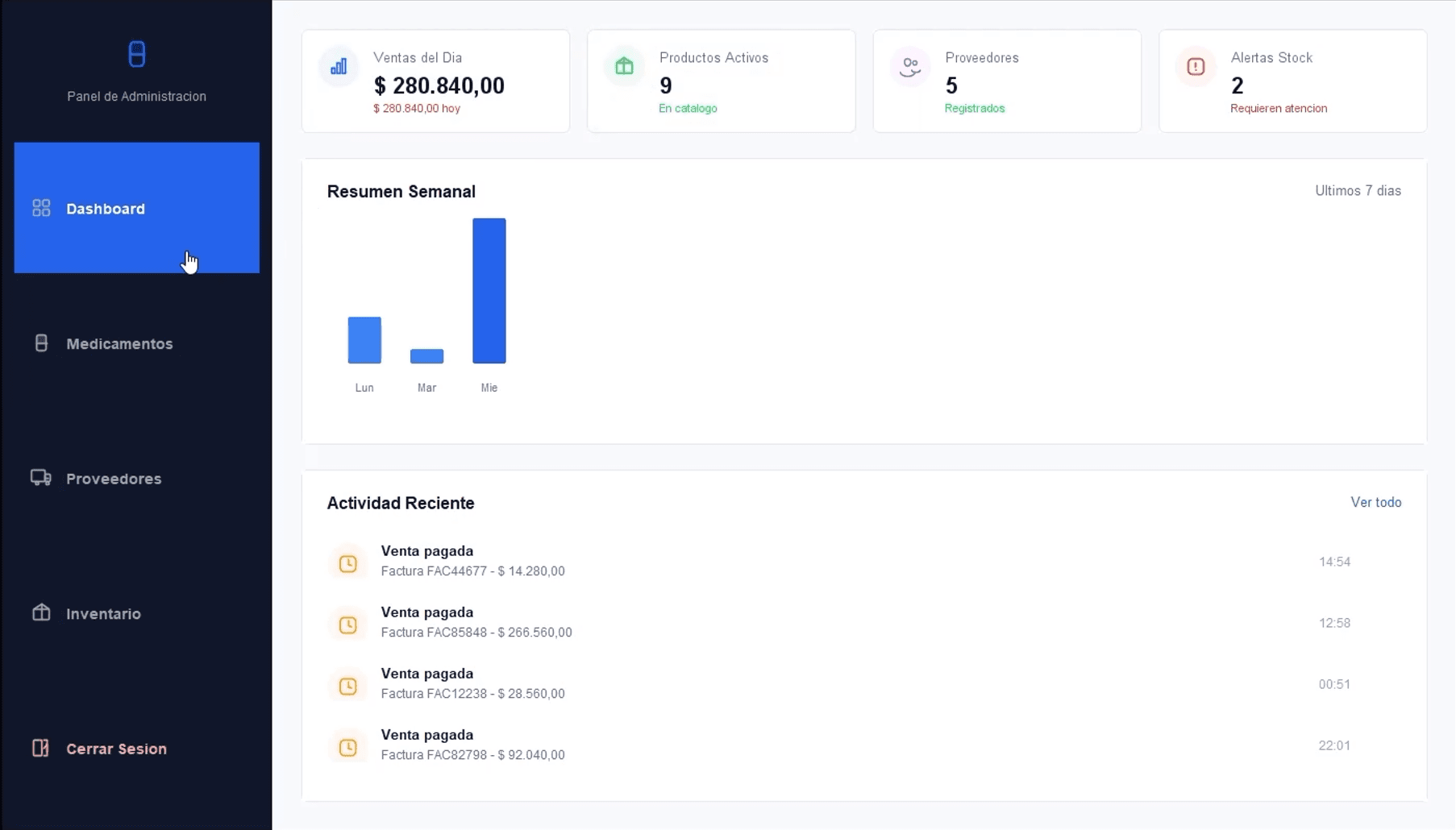1456x830 pixels.
Task: Select 'Factura FAC82798 - $ 92.040,00' entry
Action: [x=472, y=755]
